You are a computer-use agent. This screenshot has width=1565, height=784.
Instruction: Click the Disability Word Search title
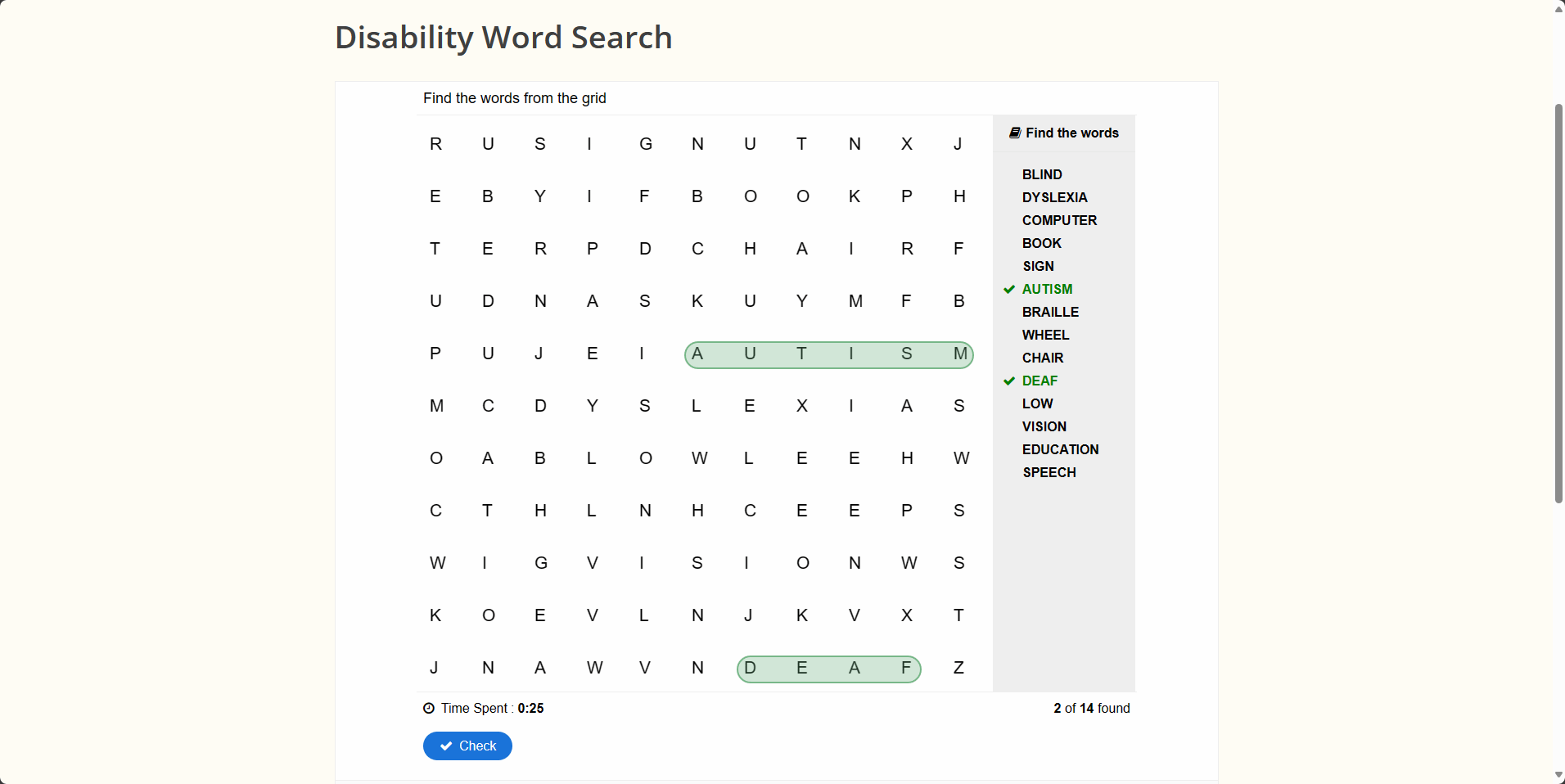coord(503,37)
